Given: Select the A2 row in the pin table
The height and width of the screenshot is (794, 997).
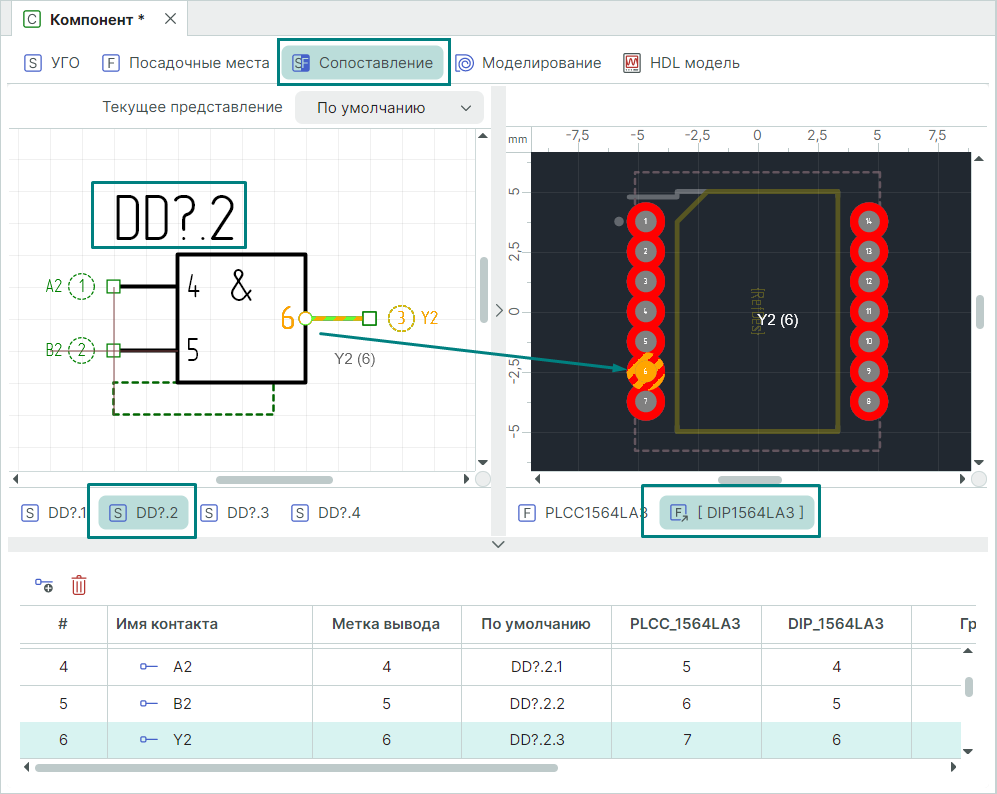Looking at the screenshot, I should click(x=180, y=666).
